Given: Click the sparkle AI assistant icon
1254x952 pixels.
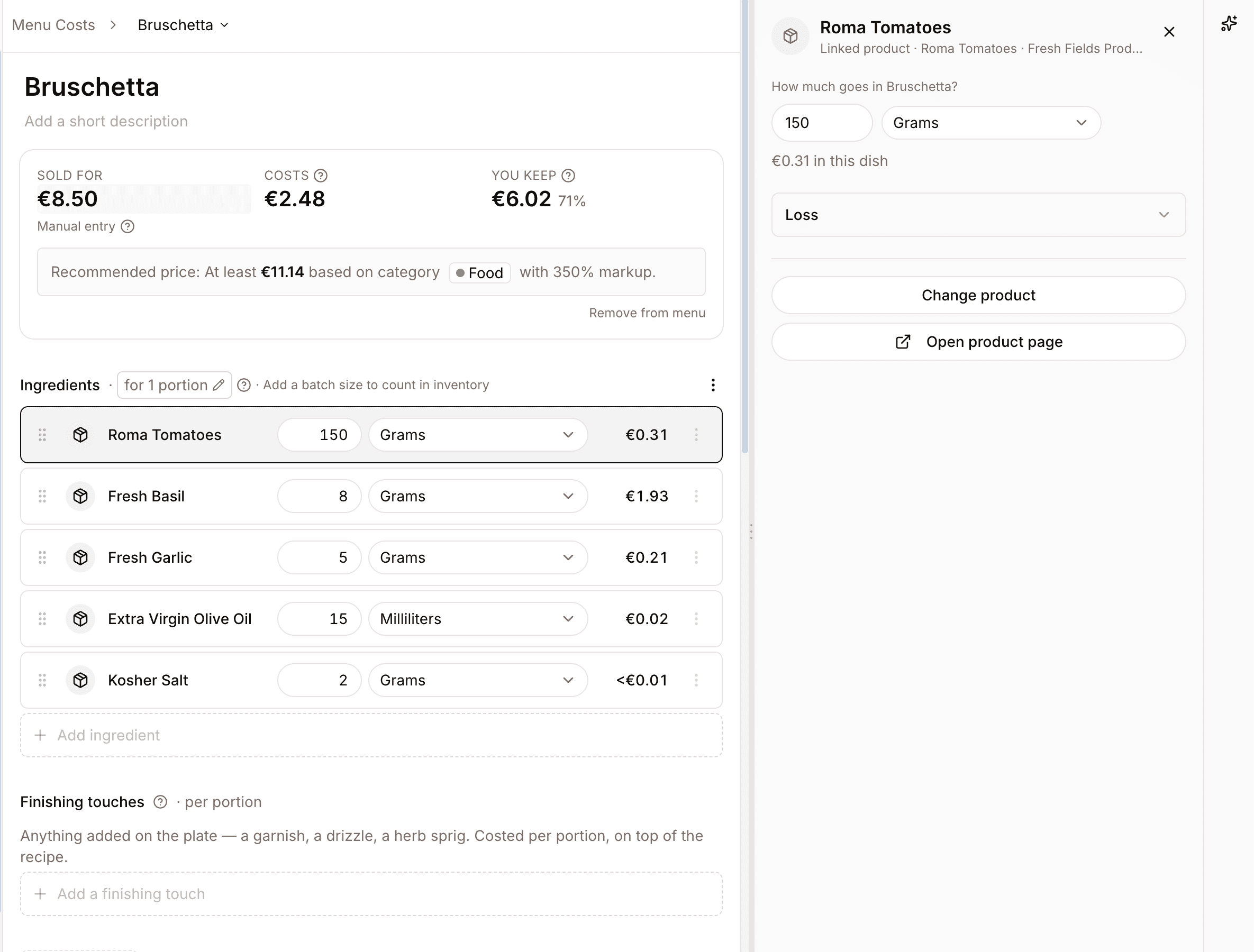Looking at the screenshot, I should pyautogui.click(x=1229, y=24).
